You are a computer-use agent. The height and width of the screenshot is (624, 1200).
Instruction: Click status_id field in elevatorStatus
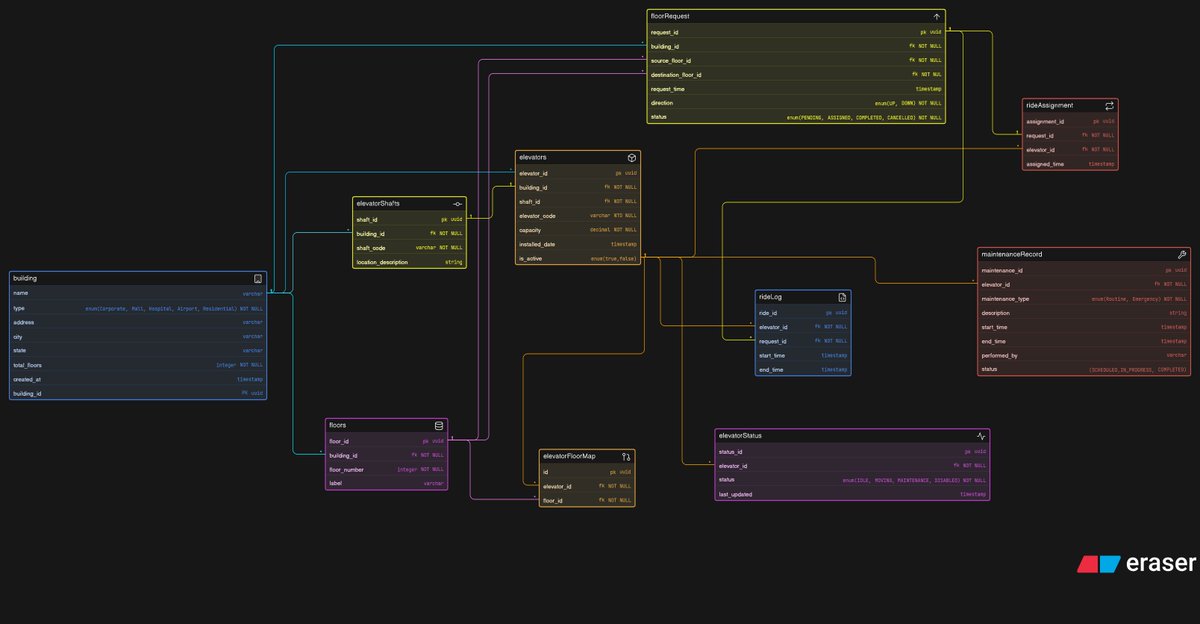coord(852,452)
